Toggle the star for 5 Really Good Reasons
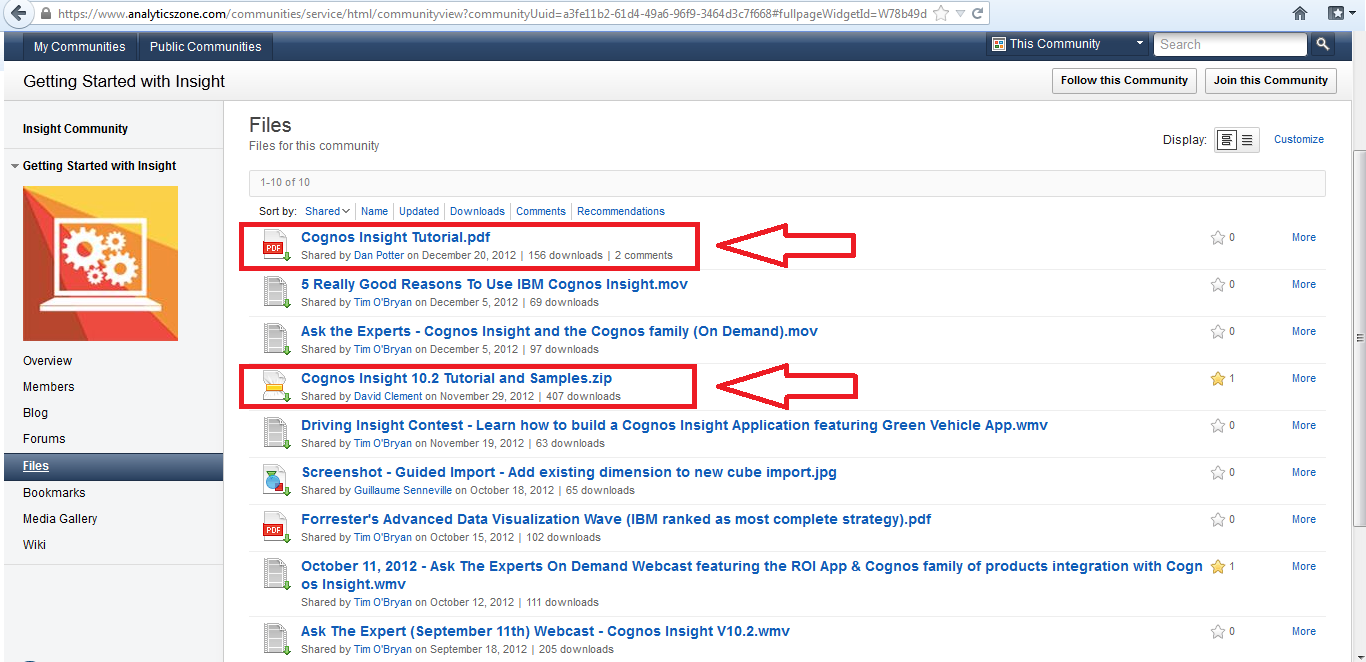This screenshot has width=1366, height=662. (1217, 285)
